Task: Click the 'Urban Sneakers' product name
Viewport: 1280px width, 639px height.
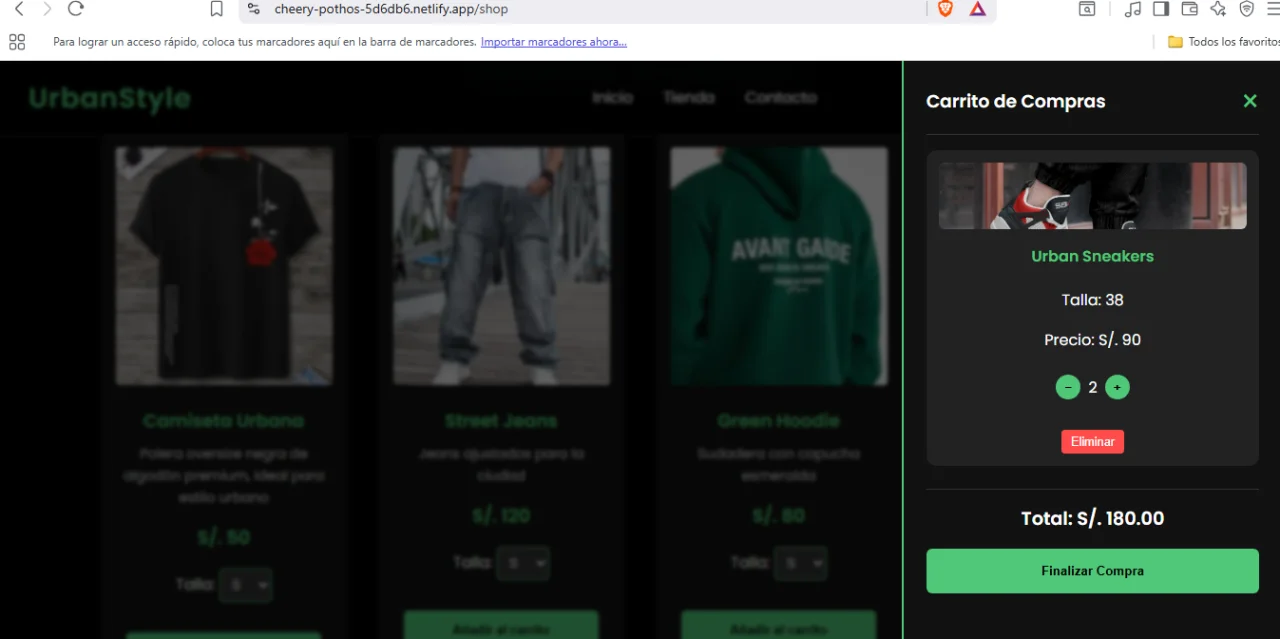Action: coord(1092,256)
